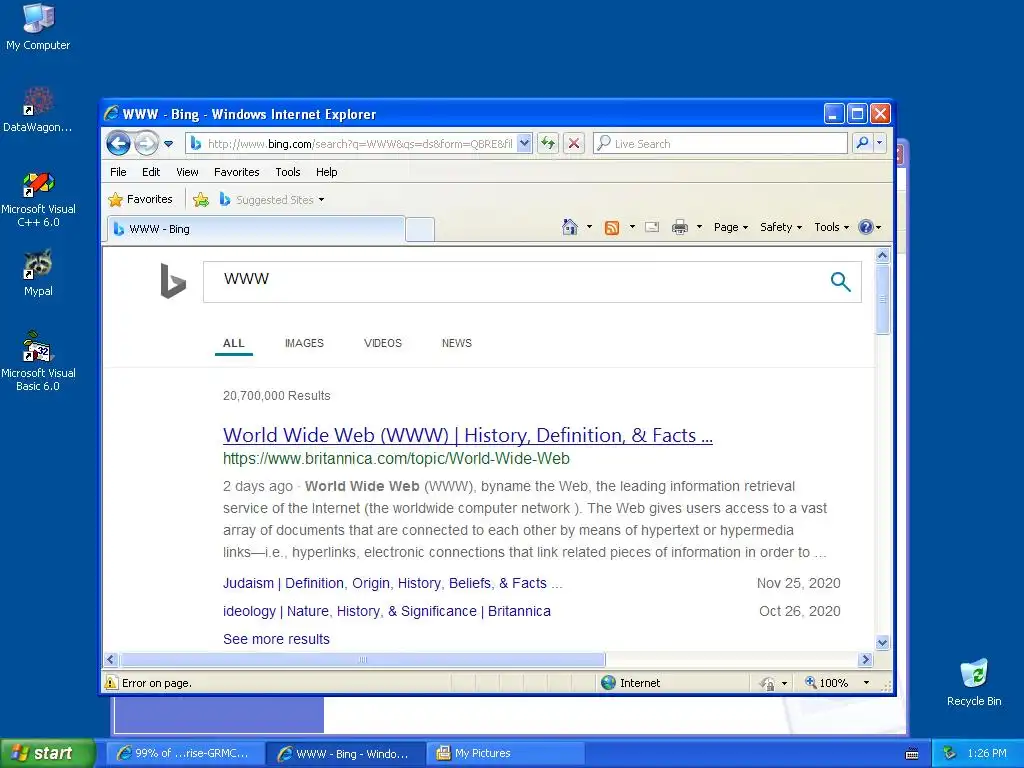Open the Safety command menu
1024x768 pixels.
(x=780, y=227)
